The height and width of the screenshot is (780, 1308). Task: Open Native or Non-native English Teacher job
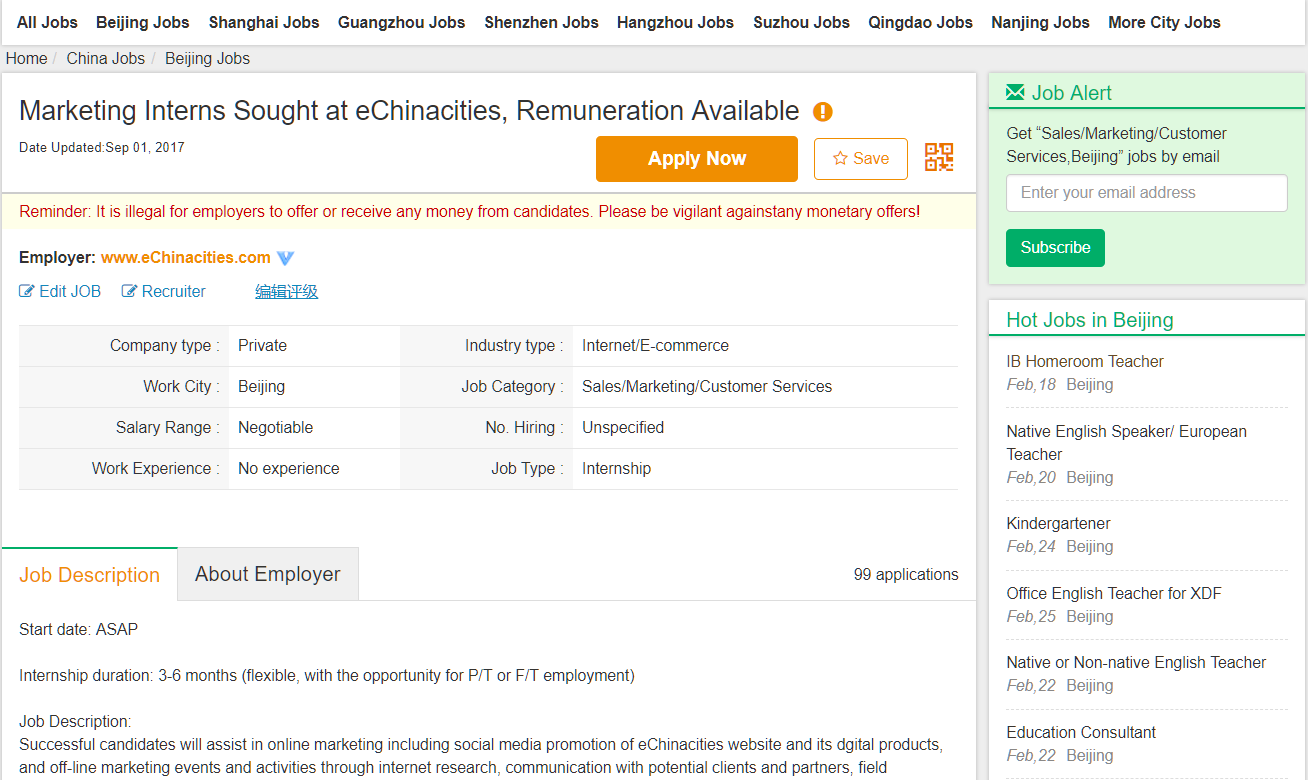[x=1136, y=663]
